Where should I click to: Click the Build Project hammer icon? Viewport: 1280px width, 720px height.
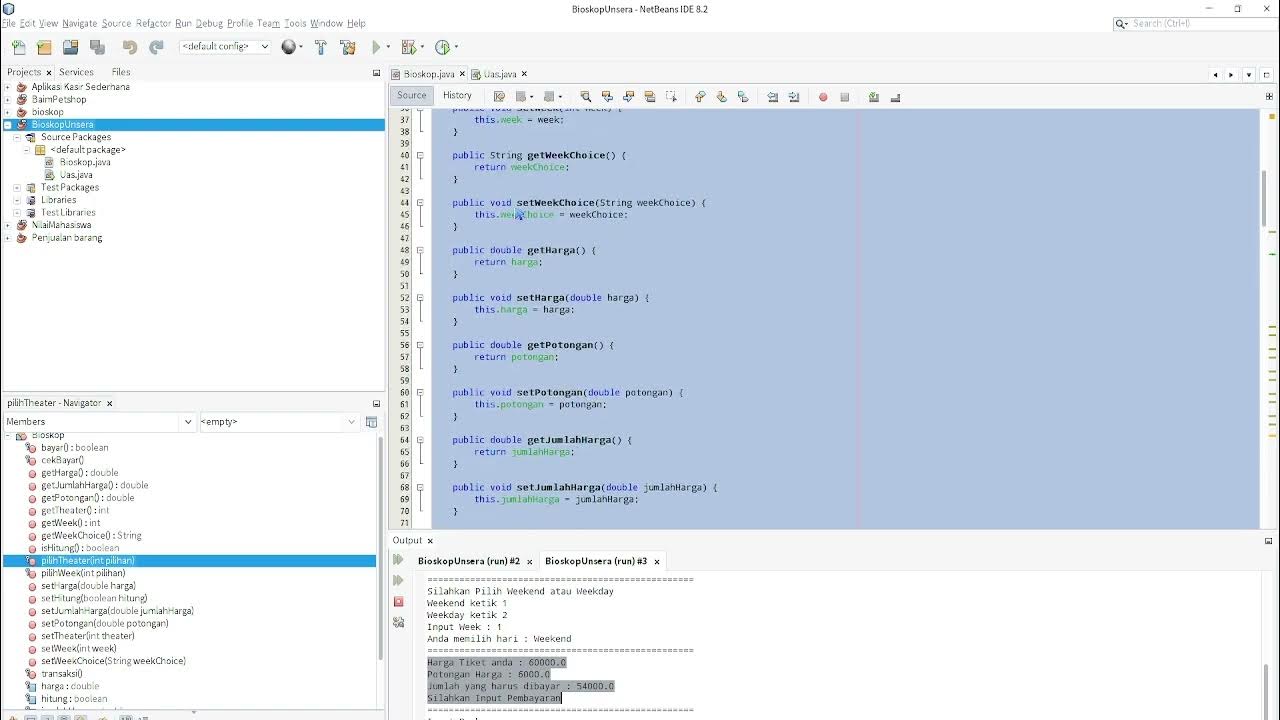pyautogui.click(x=321, y=47)
